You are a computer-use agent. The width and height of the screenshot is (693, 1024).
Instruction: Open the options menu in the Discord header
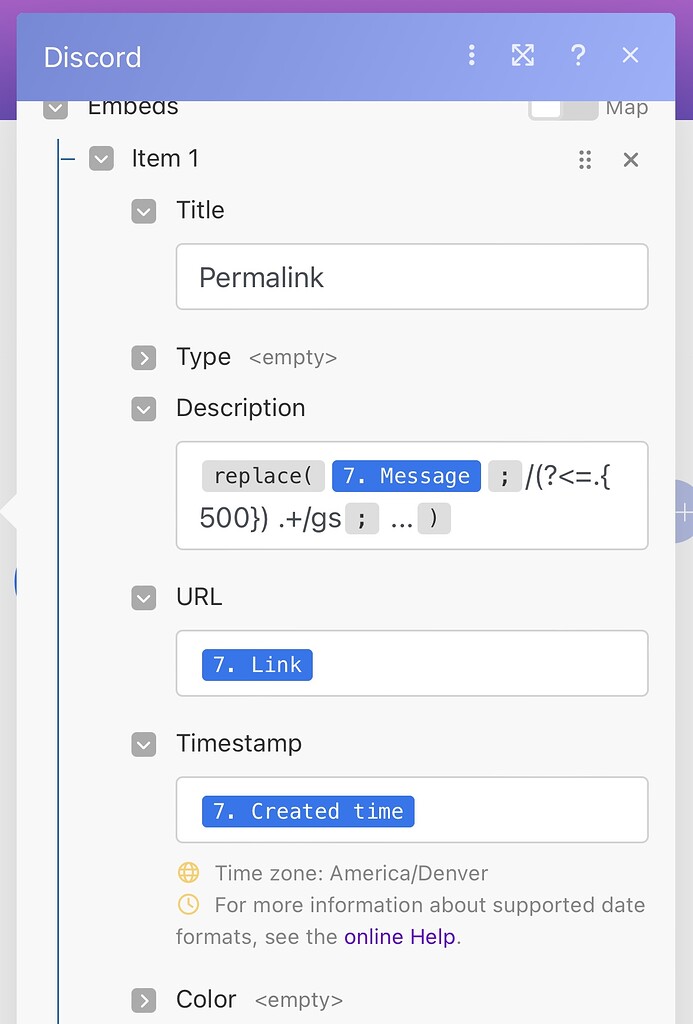(471, 56)
